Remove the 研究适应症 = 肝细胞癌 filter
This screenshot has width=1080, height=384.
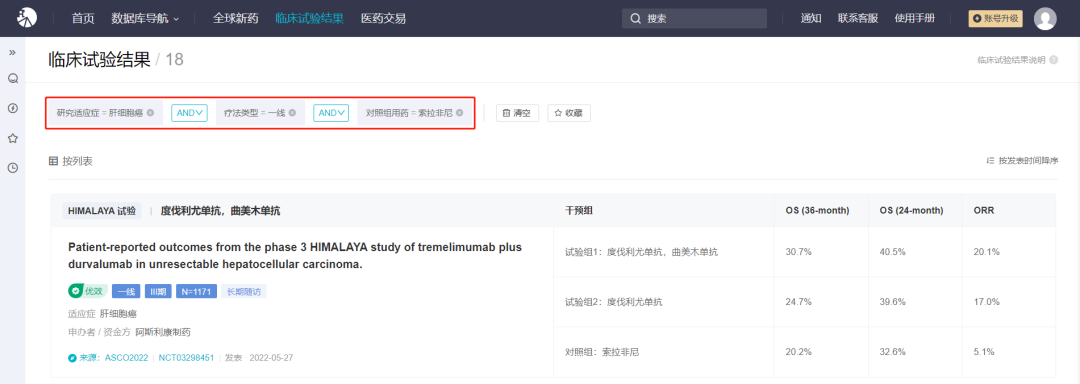click(x=150, y=113)
